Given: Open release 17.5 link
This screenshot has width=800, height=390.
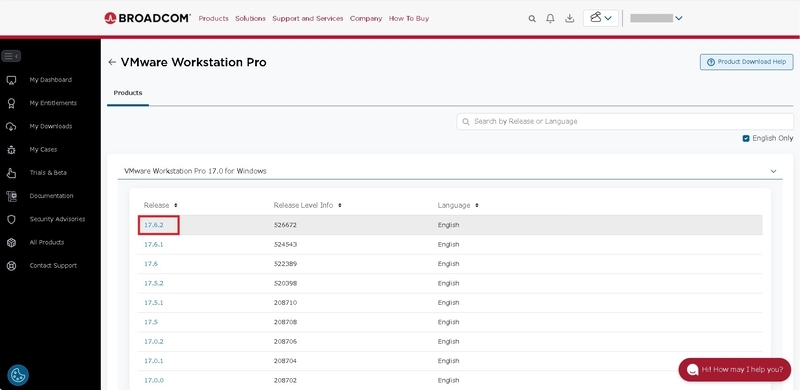Looking at the screenshot, I should [151, 322].
